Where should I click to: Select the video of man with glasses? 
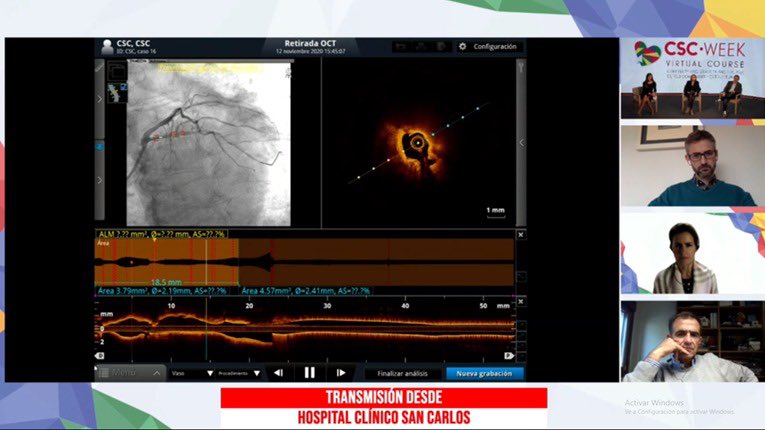(693, 166)
